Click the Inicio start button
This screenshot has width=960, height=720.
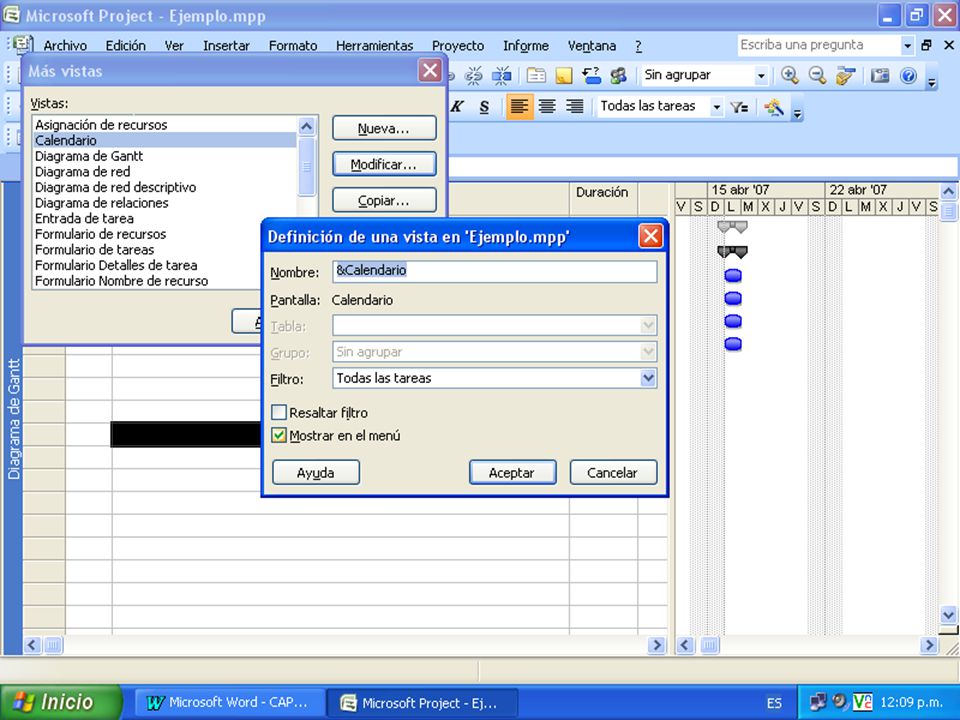(61, 702)
